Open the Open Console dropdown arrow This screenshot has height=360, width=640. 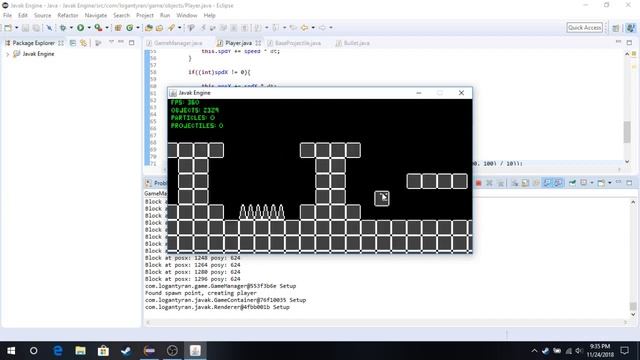[609, 183]
